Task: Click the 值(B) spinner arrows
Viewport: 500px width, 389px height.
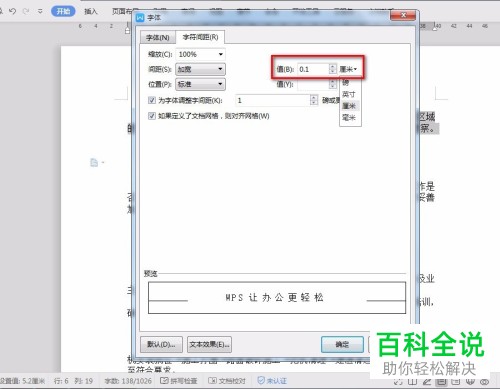Action: point(332,69)
